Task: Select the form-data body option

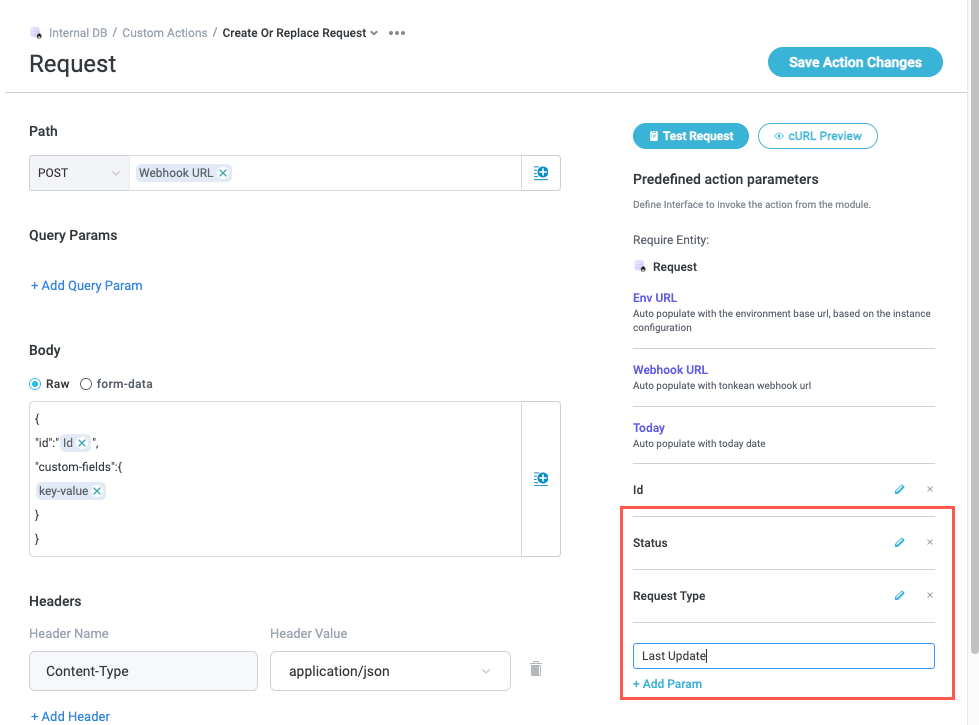Action: (86, 384)
